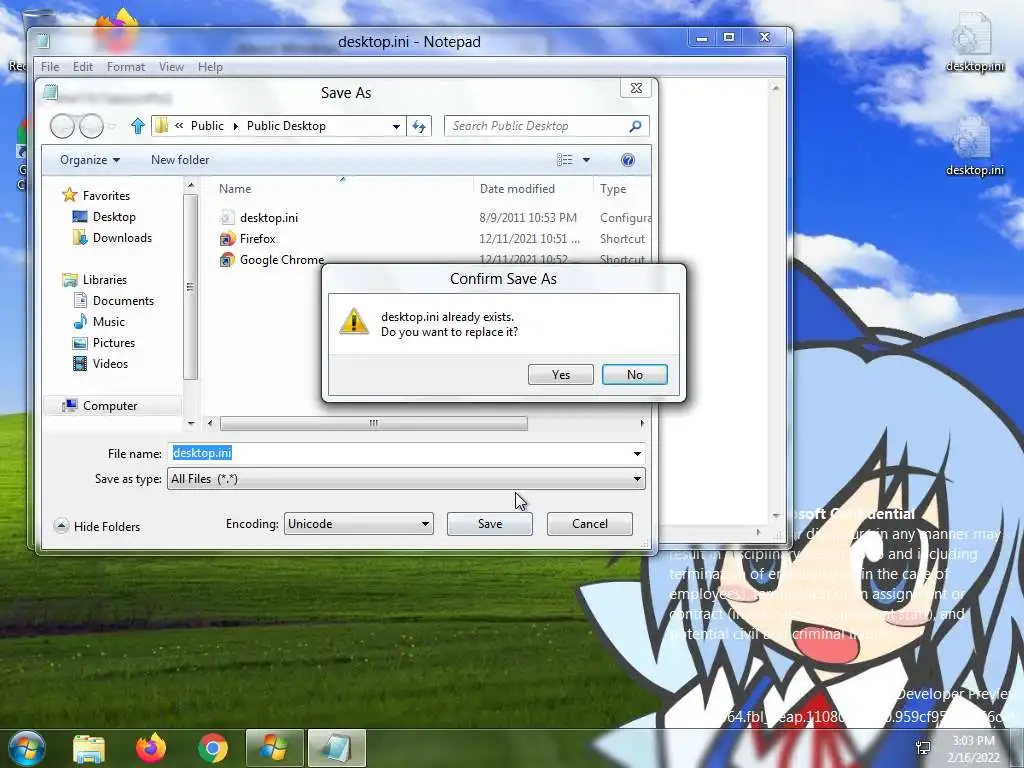Confirm replacing with the Yes button

[x=560, y=374]
